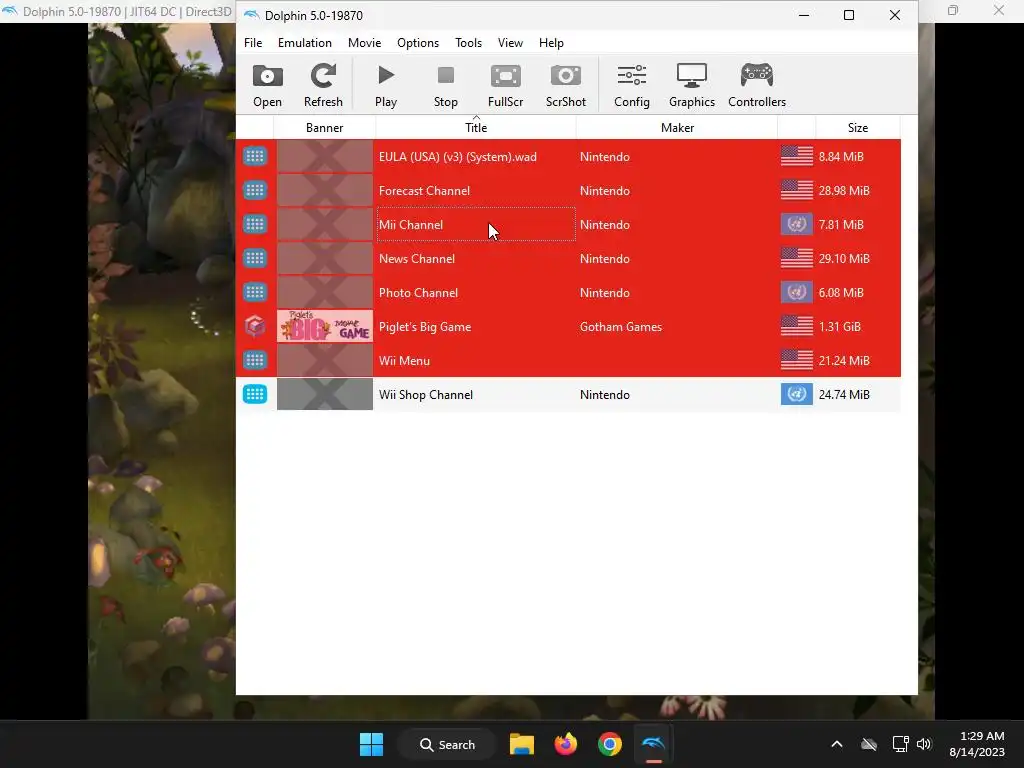Select News Channel title
Viewport: 1024px width, 768px height.
pyautogui.click(x=417, y=259)
